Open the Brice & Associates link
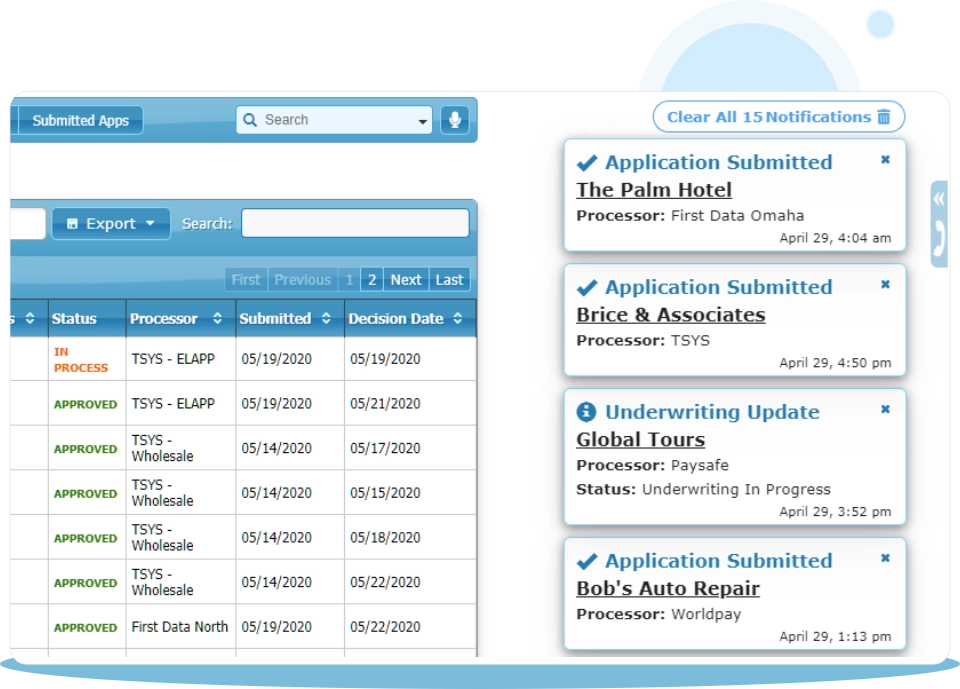The height and width of the screenshot is (689, 960). coord(670,315)
